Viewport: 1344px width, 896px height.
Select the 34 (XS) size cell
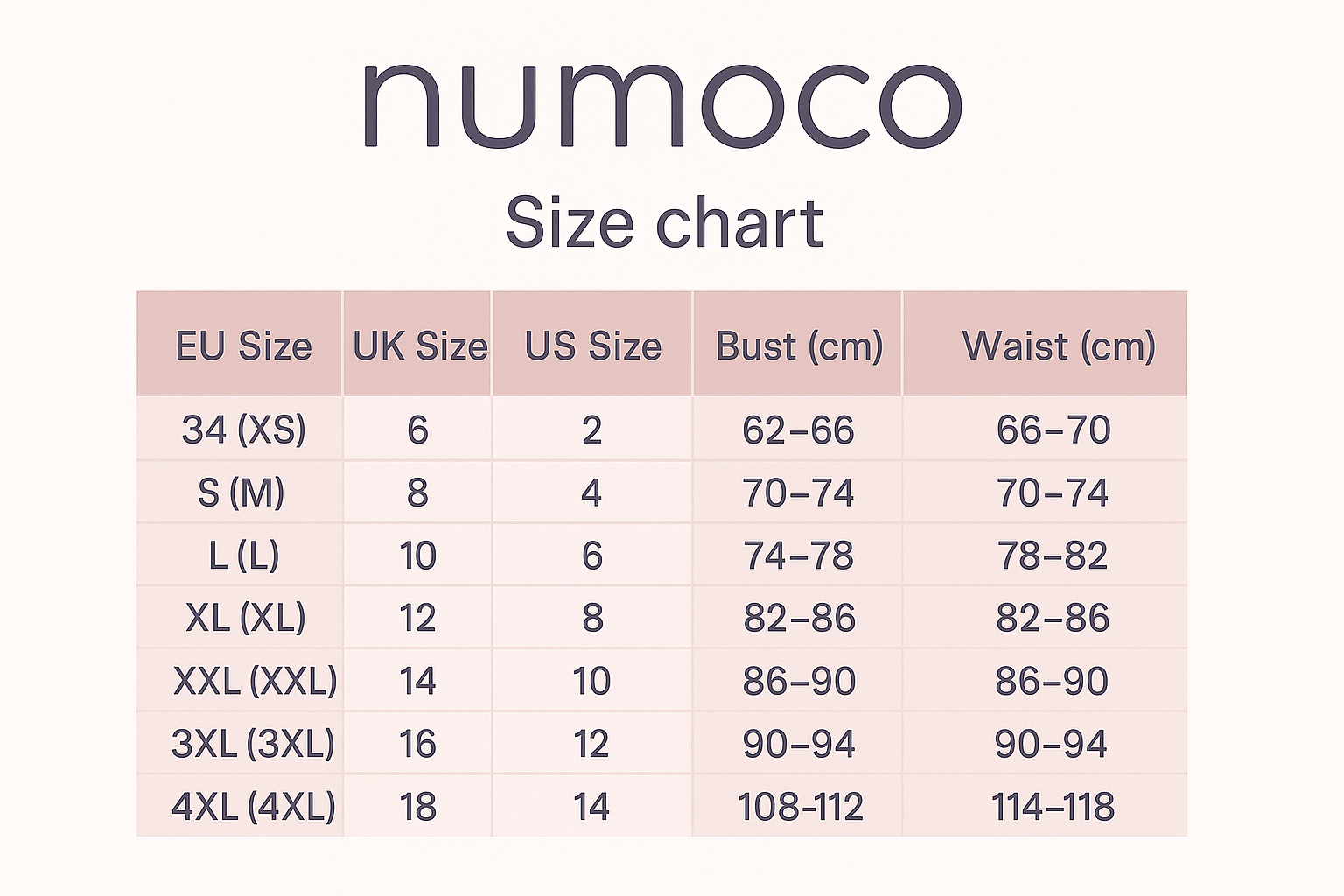pyautogui.click(x=243, y=430)
